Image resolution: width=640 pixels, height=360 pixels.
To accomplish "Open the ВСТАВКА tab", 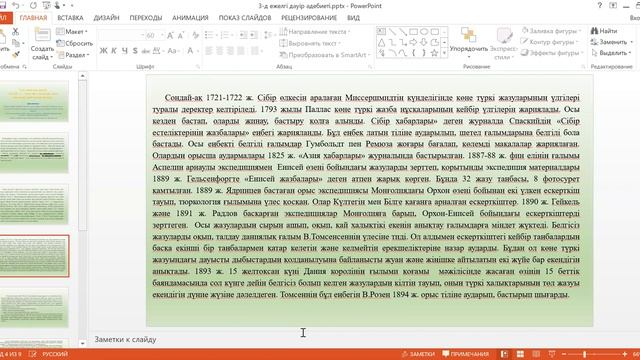I will click(70, 18).
